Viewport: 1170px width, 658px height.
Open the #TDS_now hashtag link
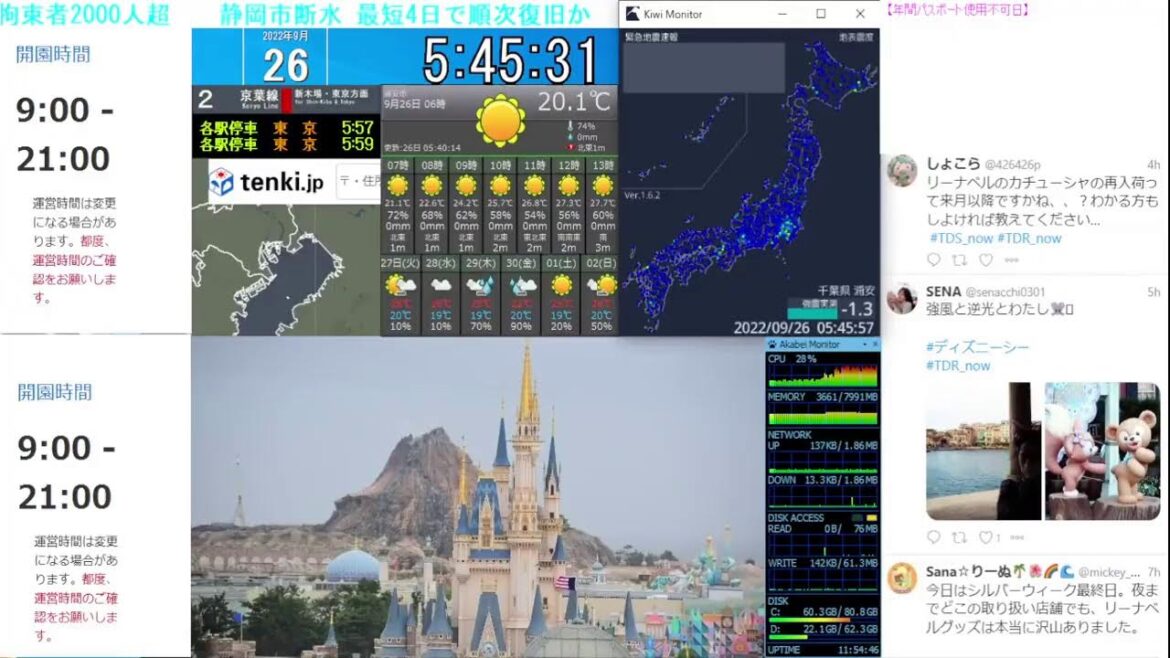960,238
